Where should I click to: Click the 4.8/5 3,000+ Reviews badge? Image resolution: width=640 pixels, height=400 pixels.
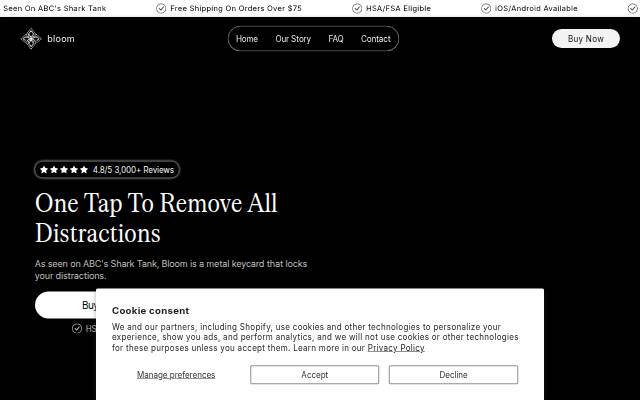pos(107,170)
